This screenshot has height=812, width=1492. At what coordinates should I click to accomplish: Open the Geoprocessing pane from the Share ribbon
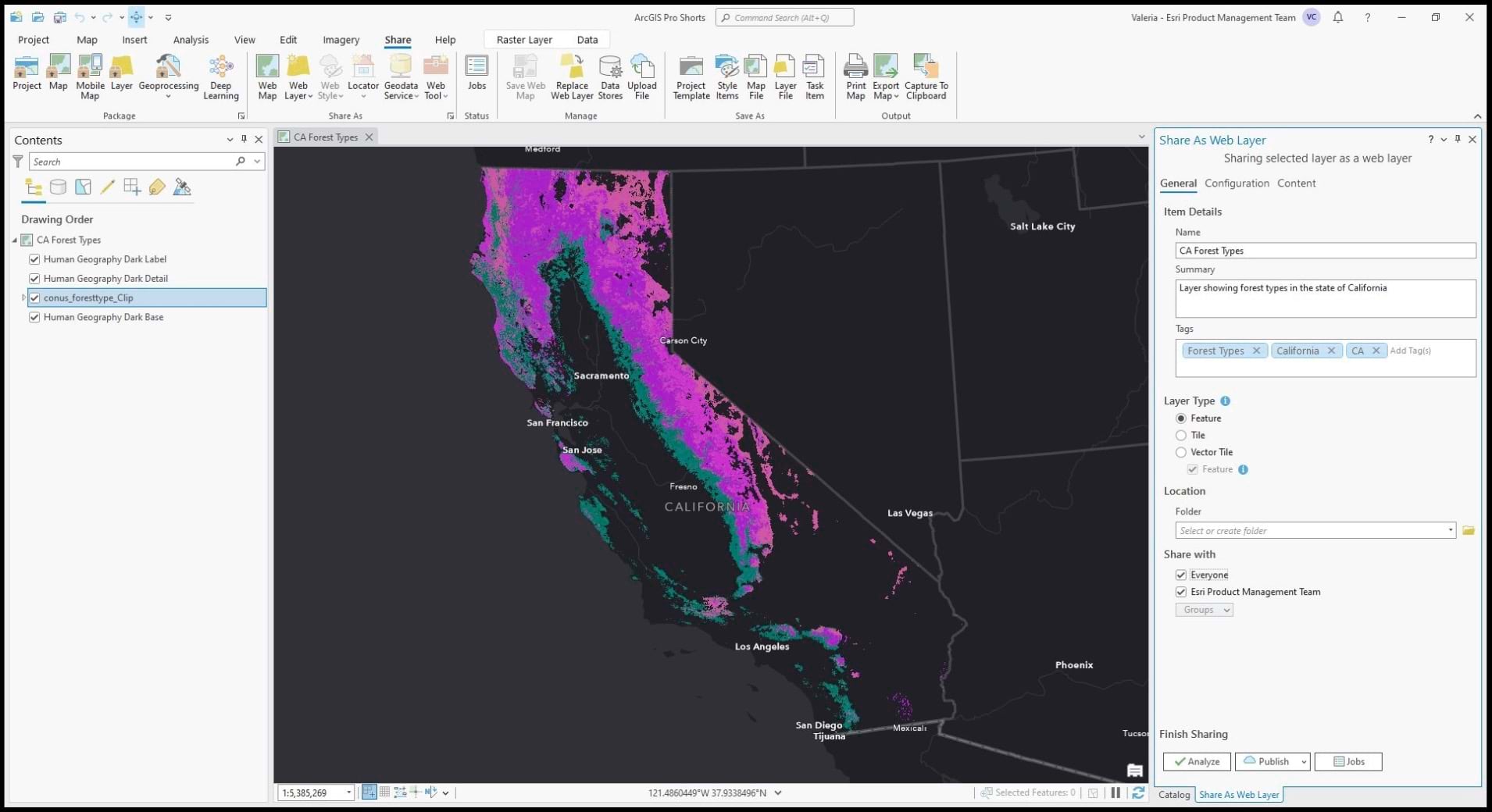[168, 74]
